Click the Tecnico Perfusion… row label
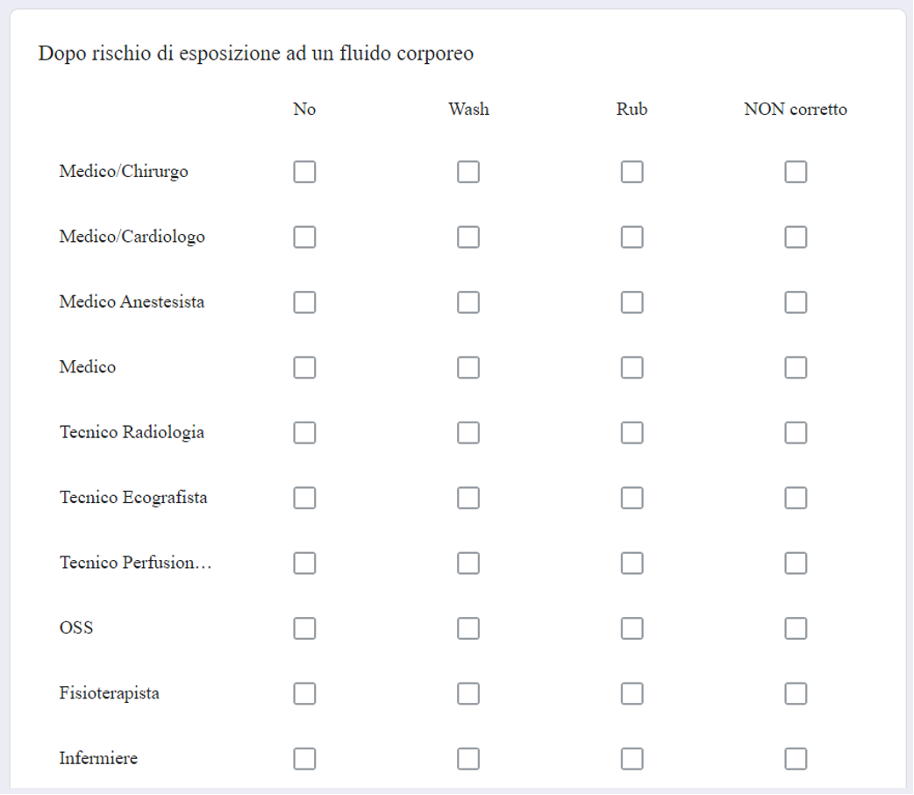This screenshot has height=795, width=914. [135, 562]
